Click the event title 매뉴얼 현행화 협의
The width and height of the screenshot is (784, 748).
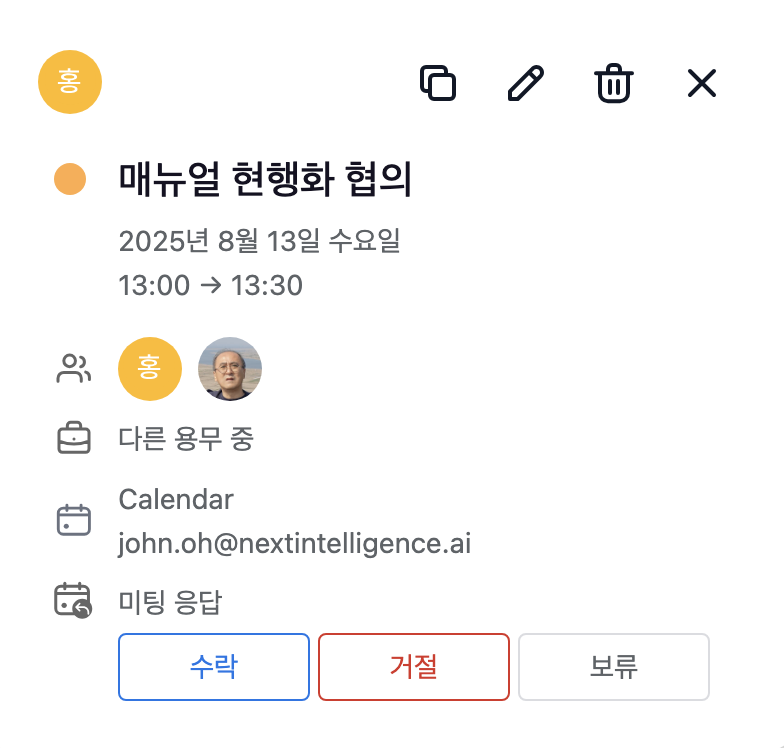tap(265, 179)
